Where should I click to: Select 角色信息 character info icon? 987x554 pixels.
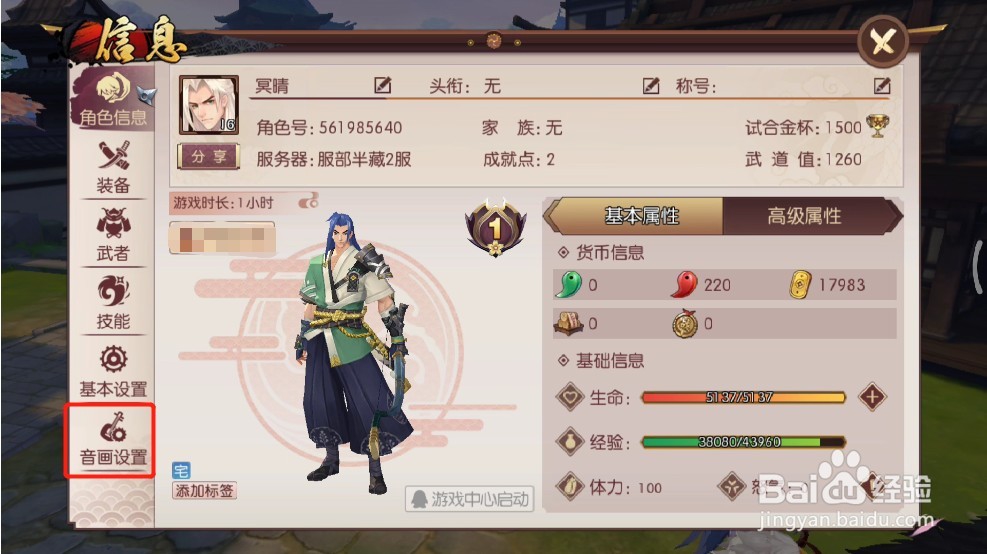point(113,99)
